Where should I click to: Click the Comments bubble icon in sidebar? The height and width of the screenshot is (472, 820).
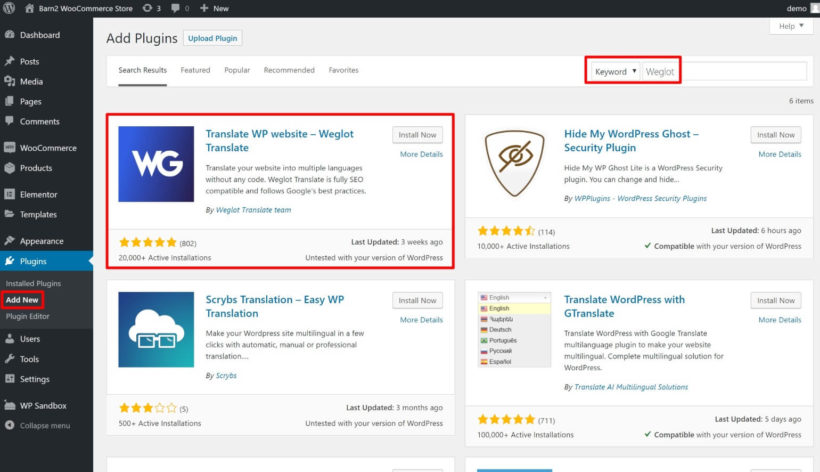9,121
